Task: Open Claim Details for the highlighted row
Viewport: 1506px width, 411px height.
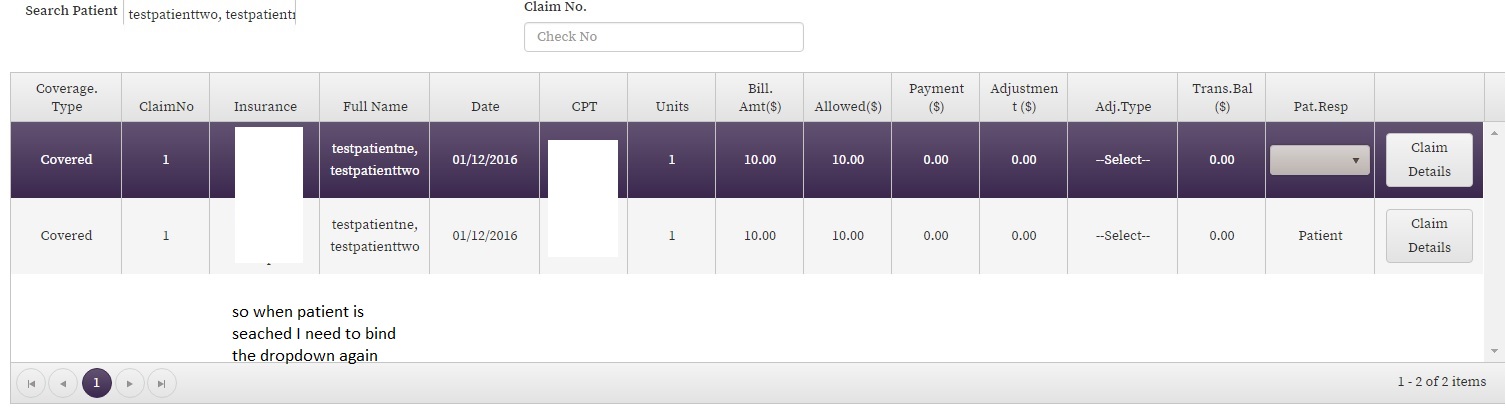Action: click(1428, 160)
